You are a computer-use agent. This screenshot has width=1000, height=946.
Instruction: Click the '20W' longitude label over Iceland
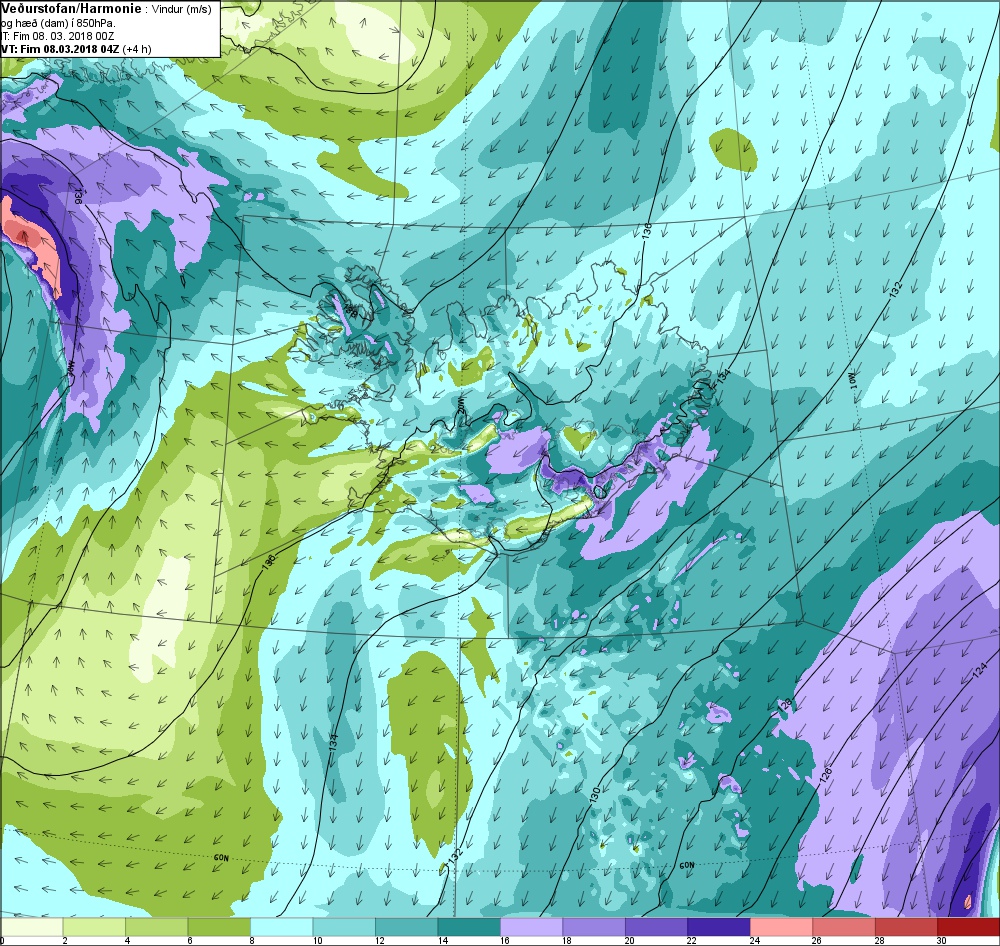[x=460, y=404]
